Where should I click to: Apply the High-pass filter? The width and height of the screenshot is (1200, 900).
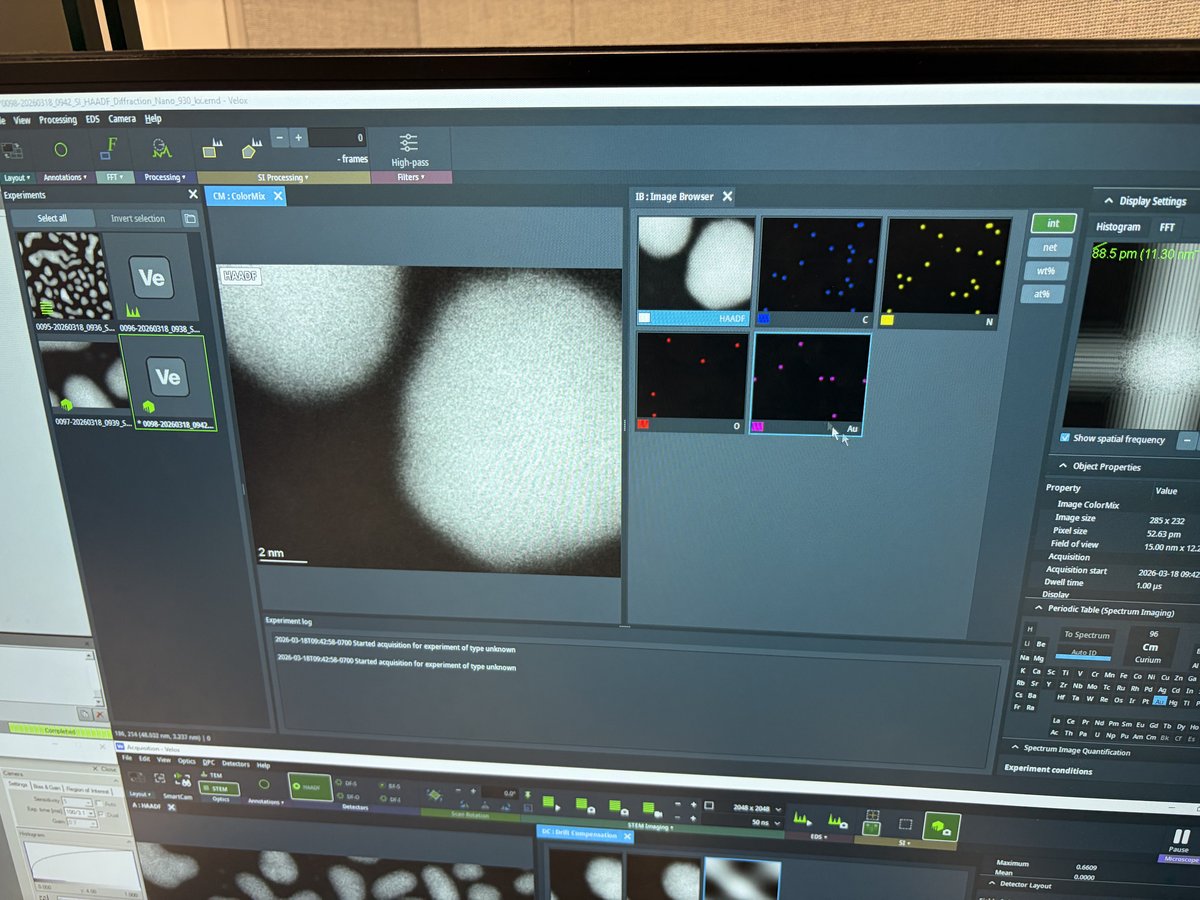409,149
